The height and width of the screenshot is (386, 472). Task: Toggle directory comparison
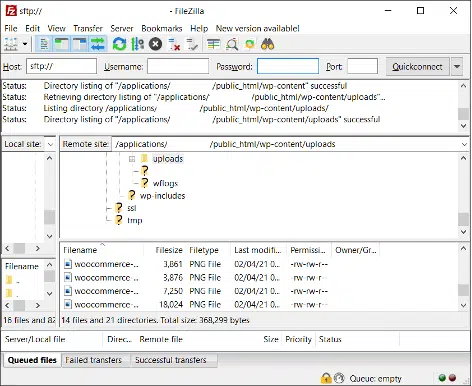coord(232,44)
